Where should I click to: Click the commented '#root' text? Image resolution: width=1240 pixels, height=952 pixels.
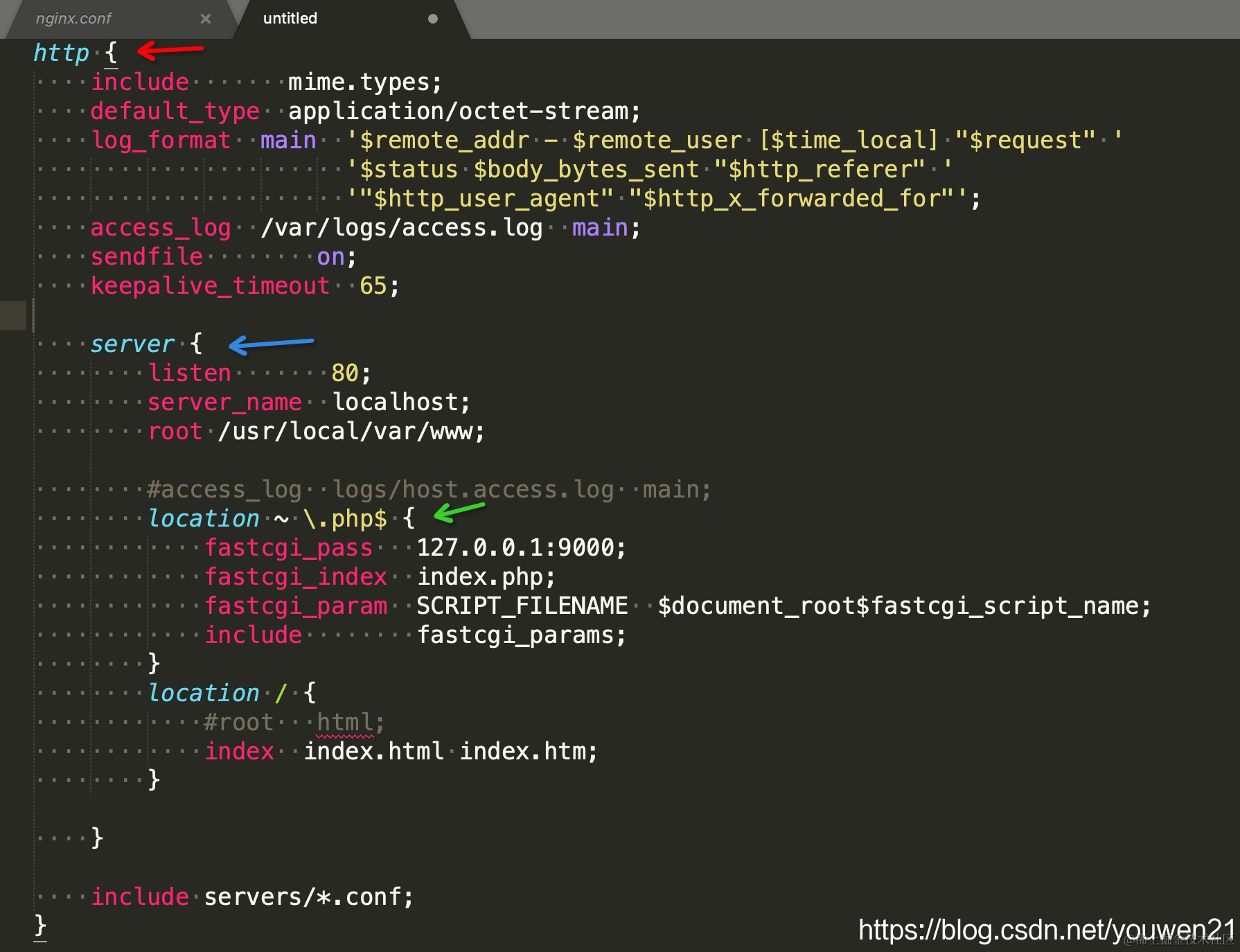pyautogui.click(x=239, y=723)
